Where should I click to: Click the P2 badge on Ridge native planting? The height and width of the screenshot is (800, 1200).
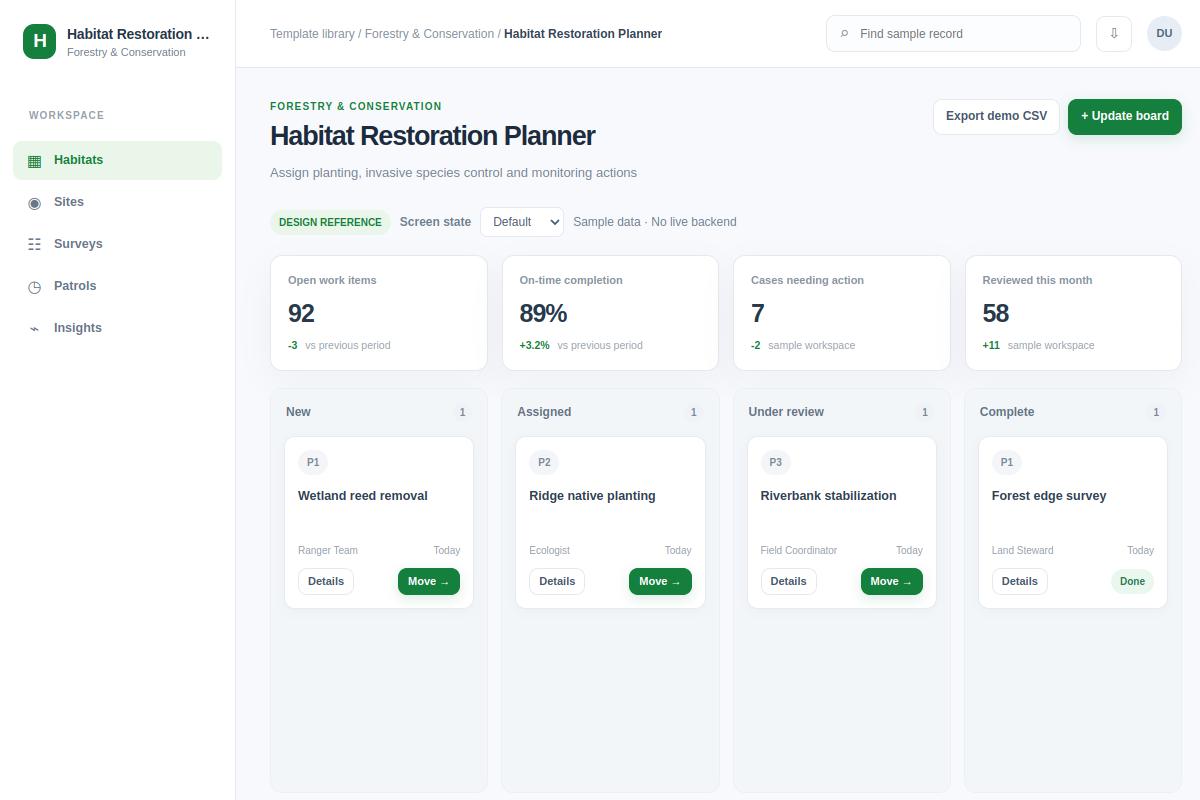click(x=544, y=462)
